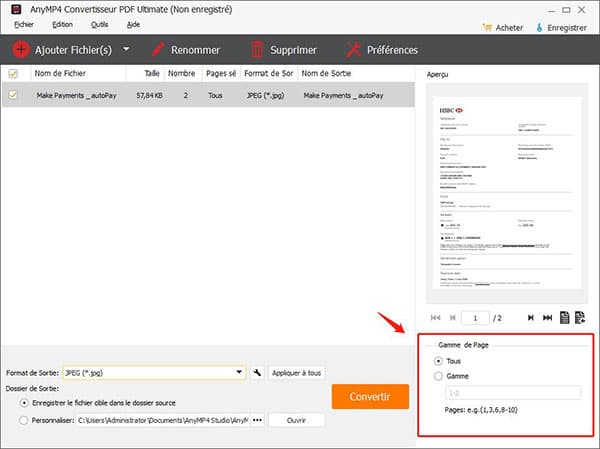Select the Personnaliser output folder option
The height and width of the screenshot is (449, 600).
point(24,420)
